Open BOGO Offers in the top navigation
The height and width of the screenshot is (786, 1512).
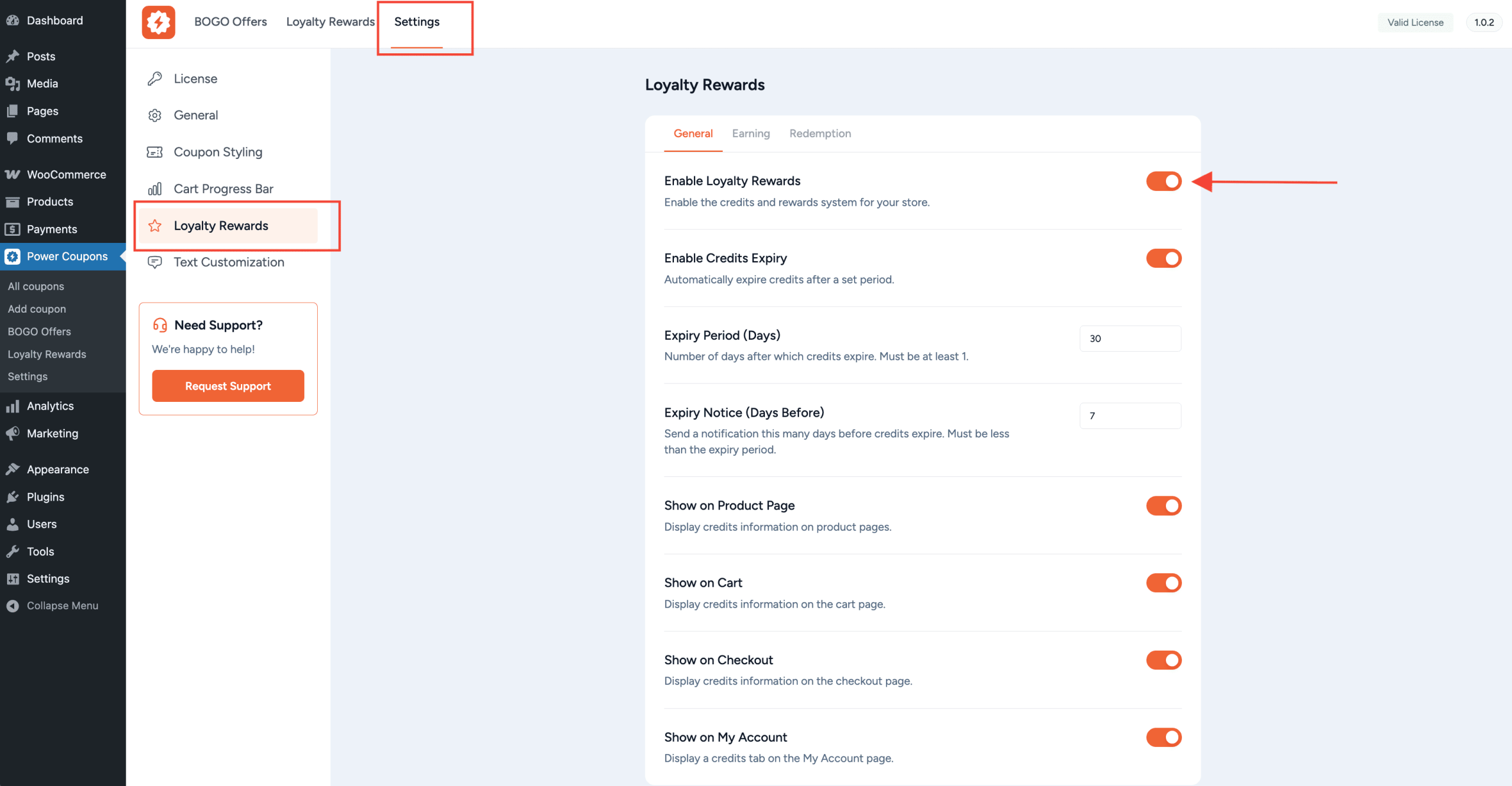[x=230, y=21]
